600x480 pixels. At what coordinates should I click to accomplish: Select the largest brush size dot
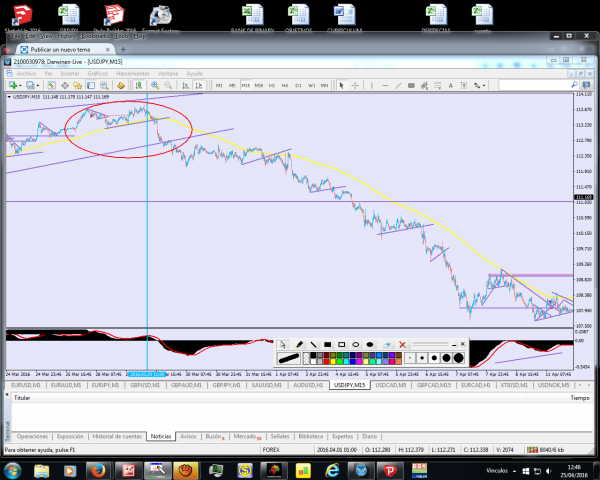pos(458,357)
